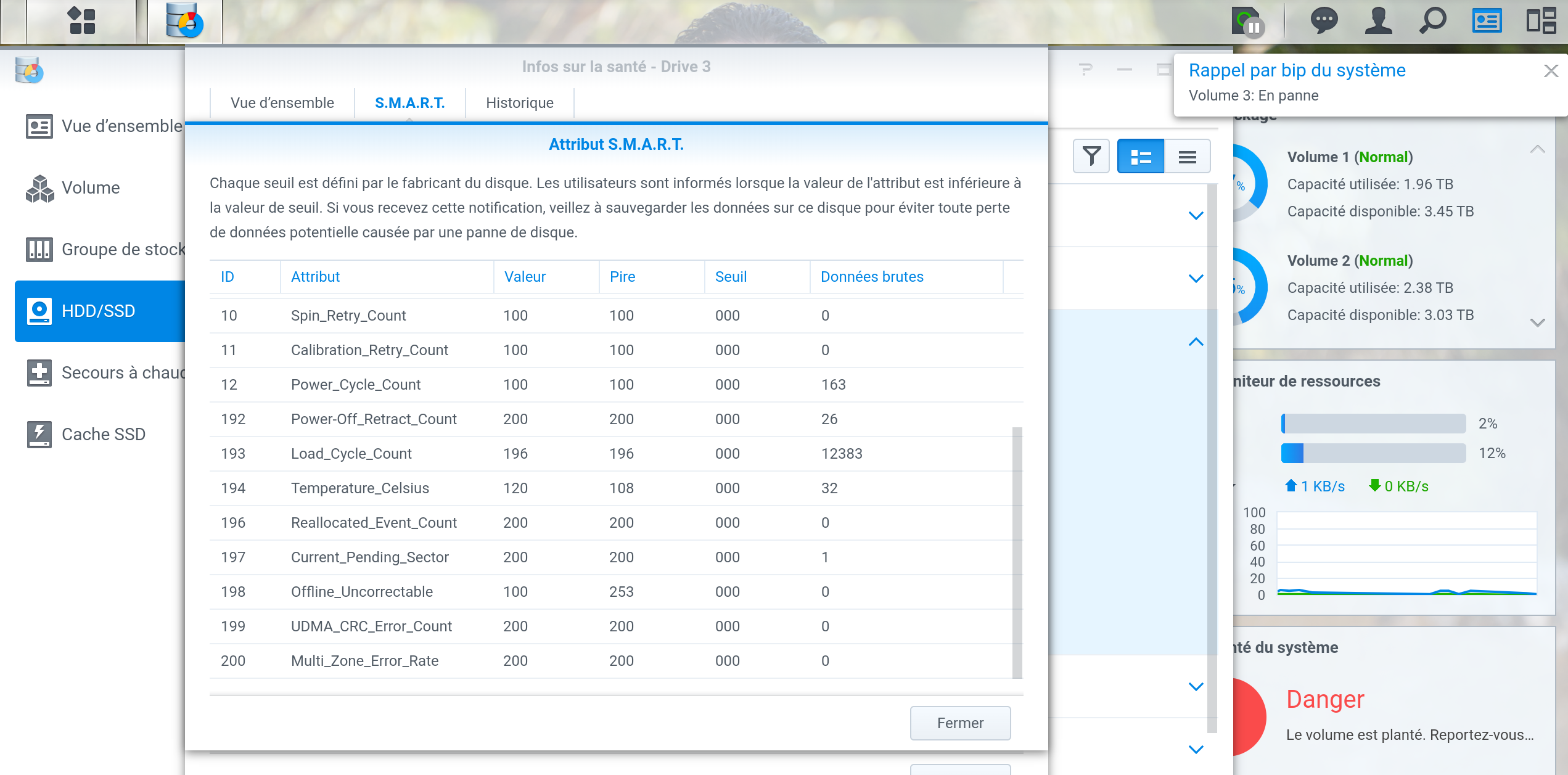
Task: Click the Fermer button
Action: click(959, 723)
